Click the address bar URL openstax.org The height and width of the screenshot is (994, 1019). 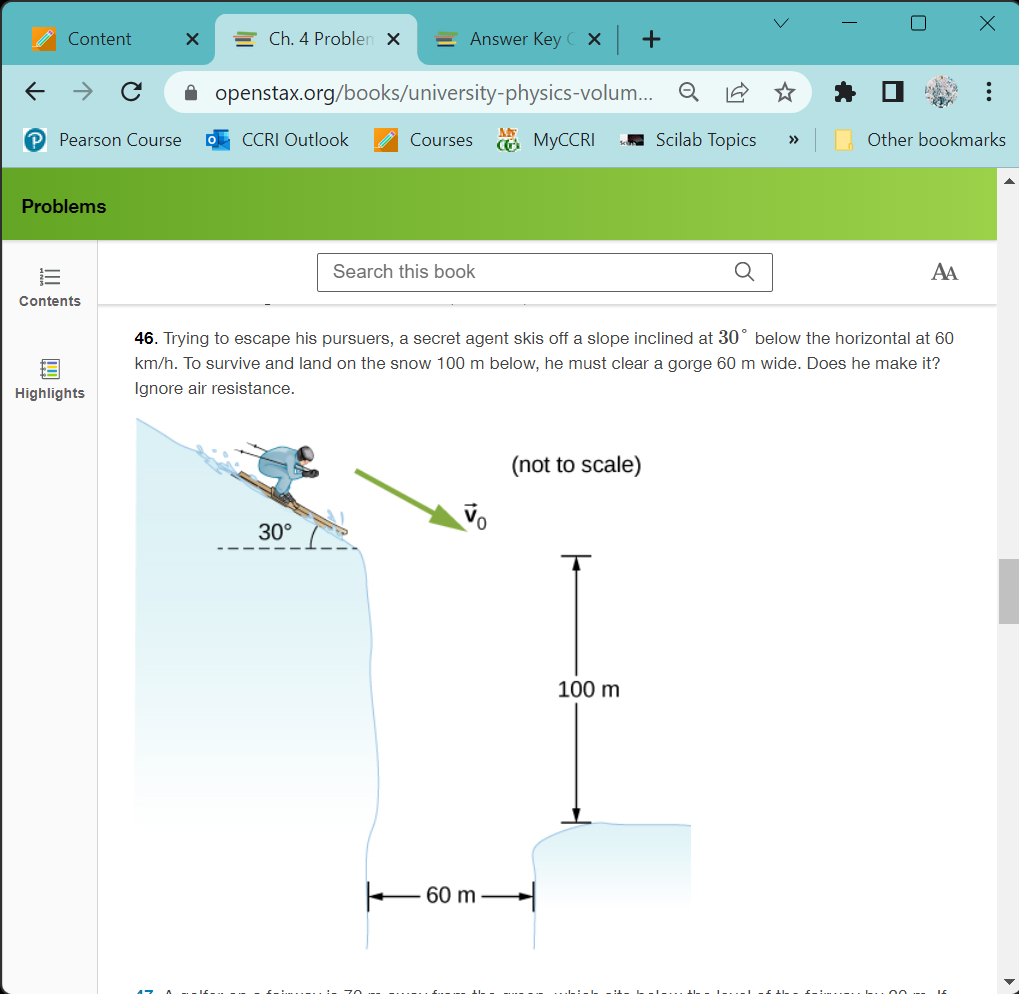tap(433, 93)
